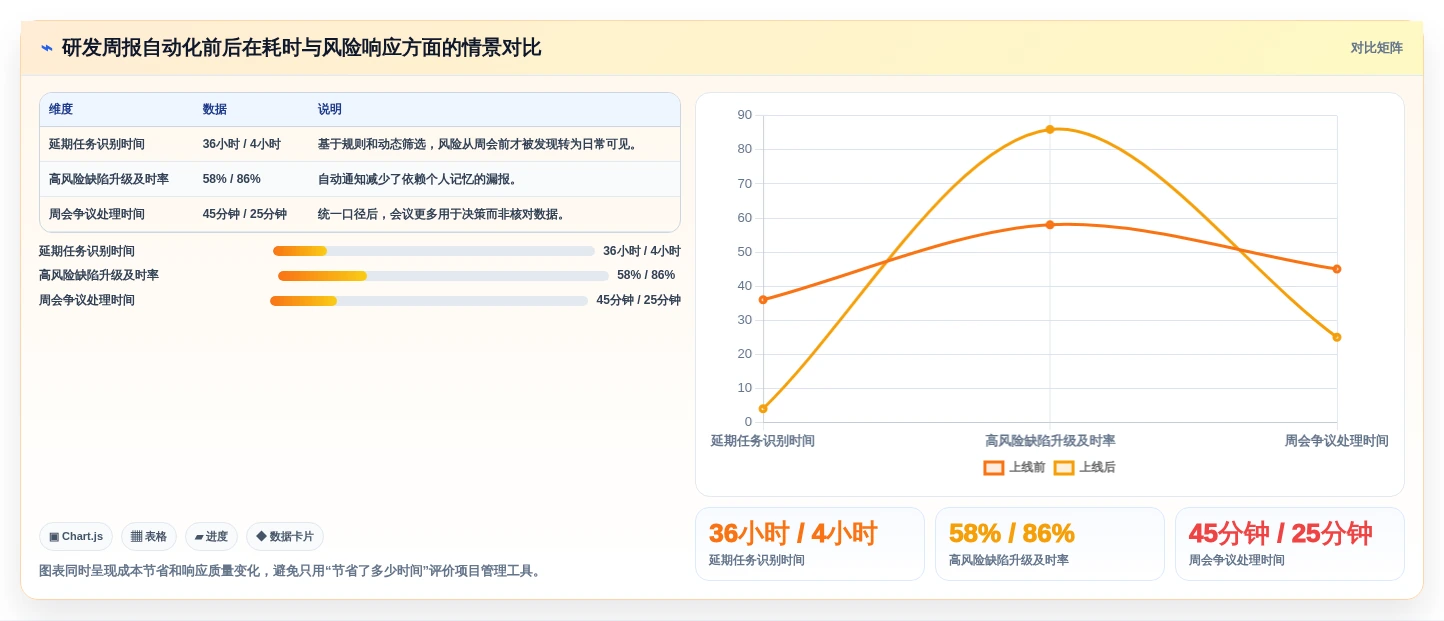Click the progress label 36小时 / 4小时
This screenshot has width=1444, height=621.
pos(642,251)
